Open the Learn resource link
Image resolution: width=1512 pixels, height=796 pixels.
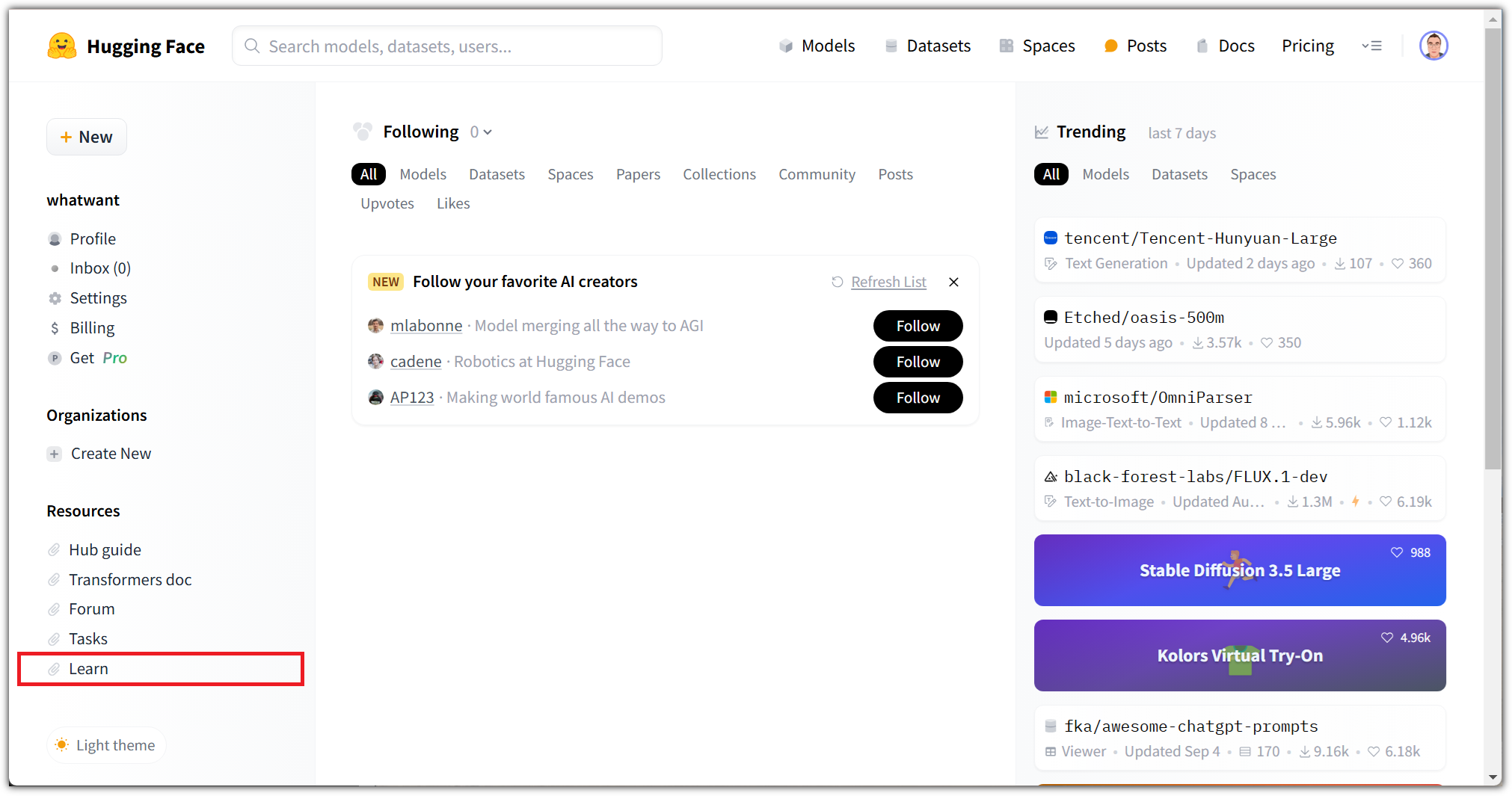point(88,669)
